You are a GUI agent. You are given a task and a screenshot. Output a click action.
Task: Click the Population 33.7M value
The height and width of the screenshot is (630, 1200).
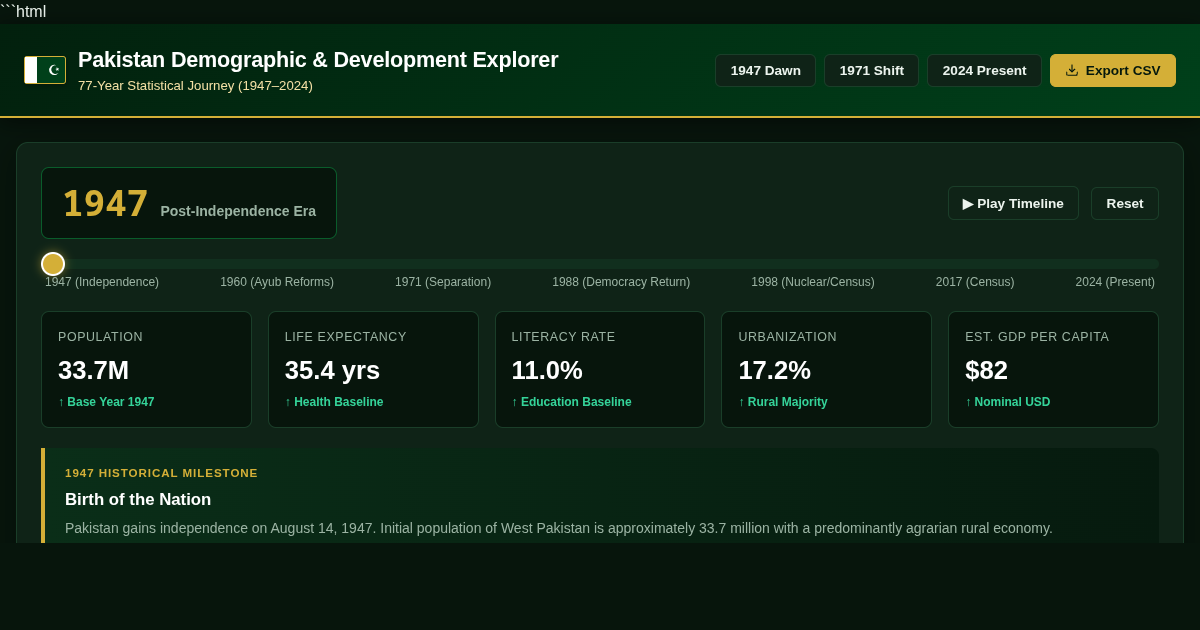93,370
